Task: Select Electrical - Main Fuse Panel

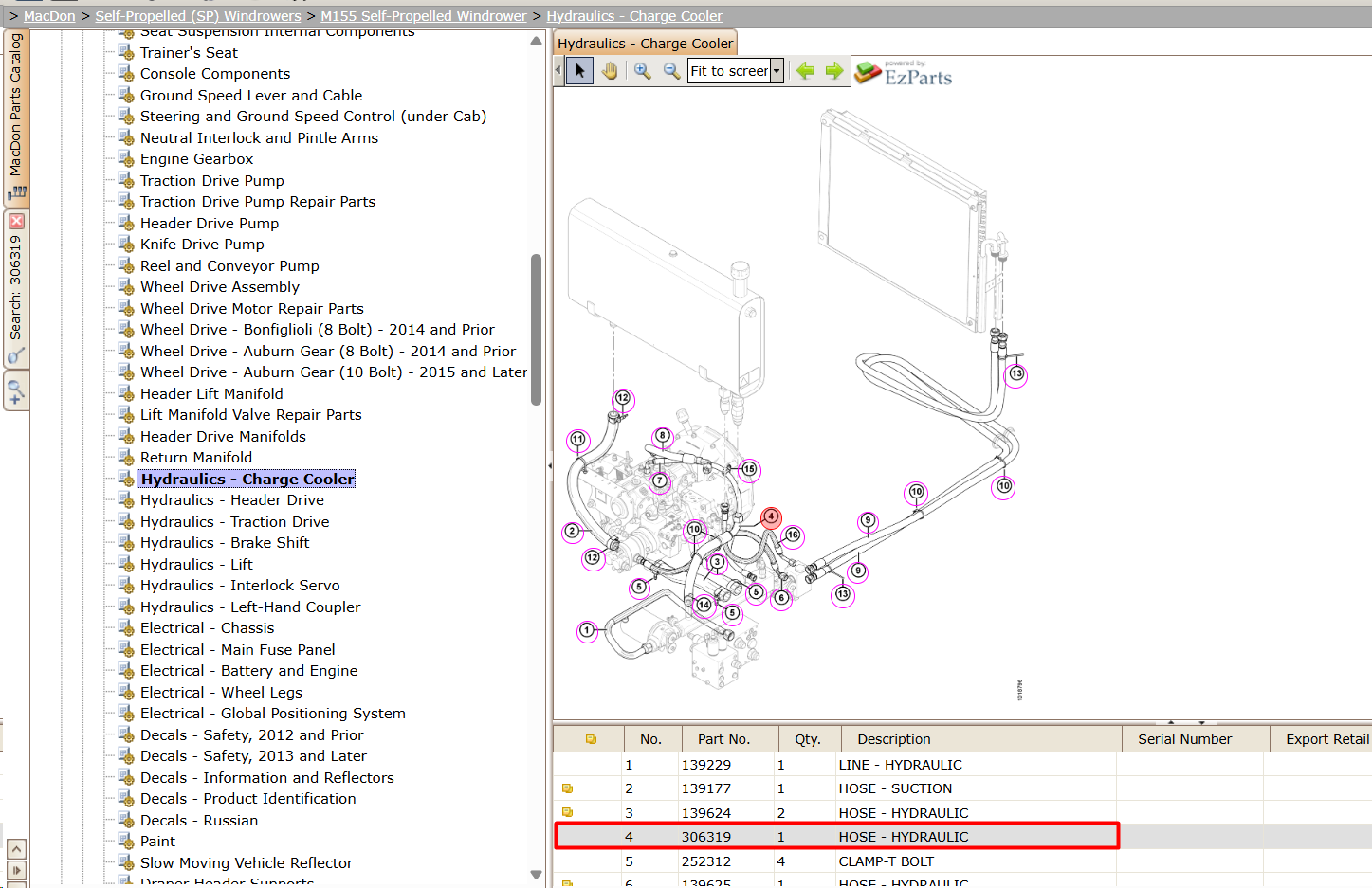Action: pos(238,650)
